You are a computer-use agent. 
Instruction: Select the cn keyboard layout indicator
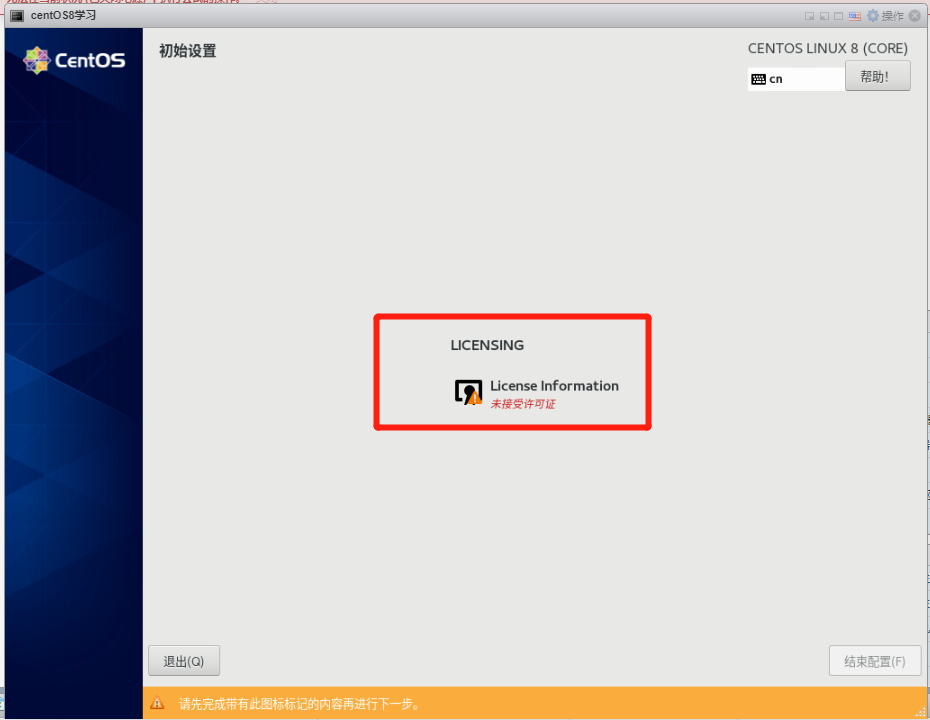click(x=796, y=79)
